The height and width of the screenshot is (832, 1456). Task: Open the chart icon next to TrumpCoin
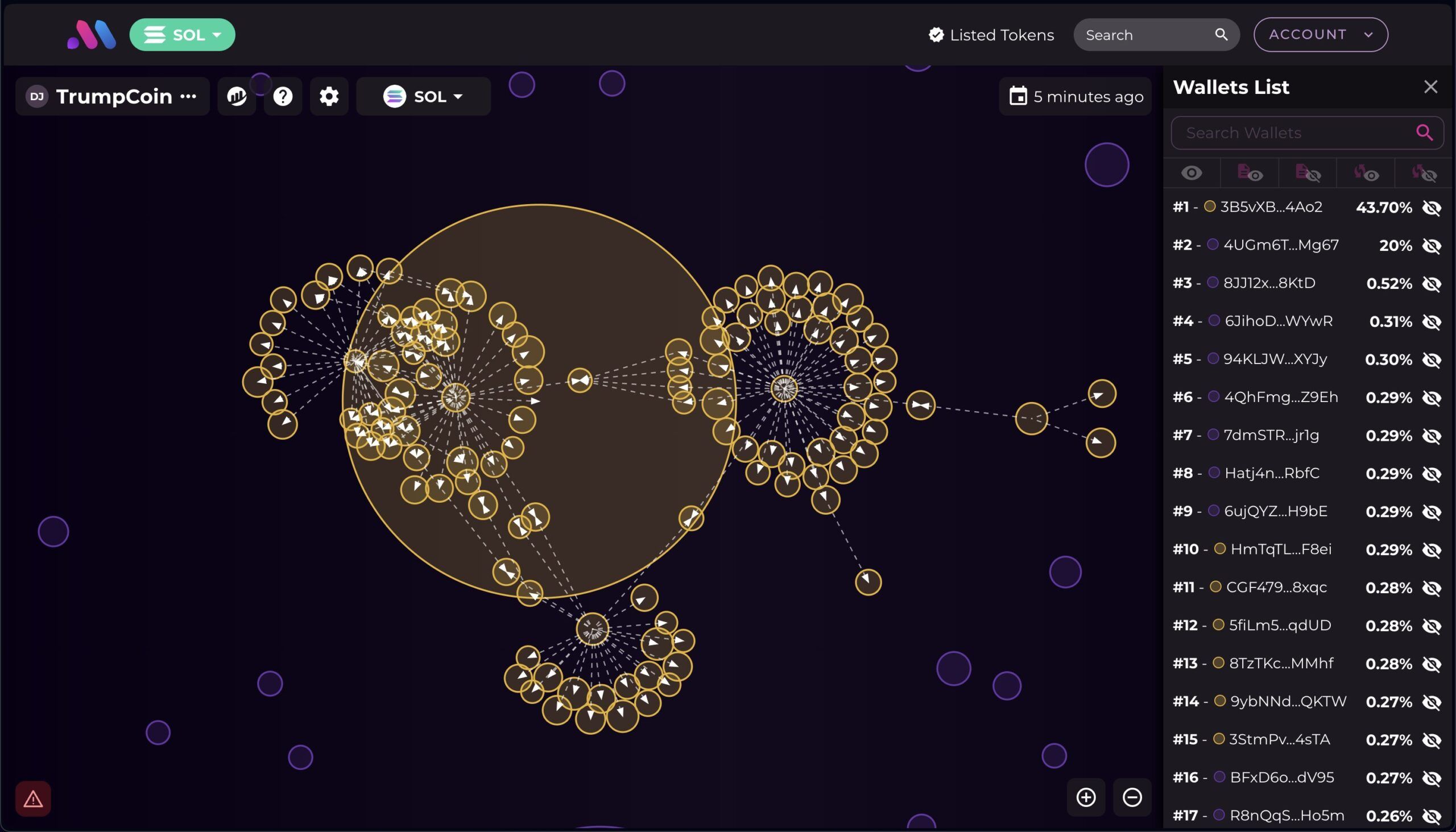click(237, 97)
